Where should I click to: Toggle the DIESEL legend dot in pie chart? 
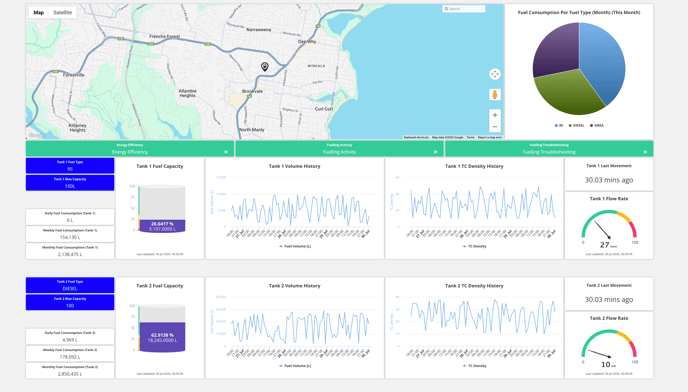(570, 126)
